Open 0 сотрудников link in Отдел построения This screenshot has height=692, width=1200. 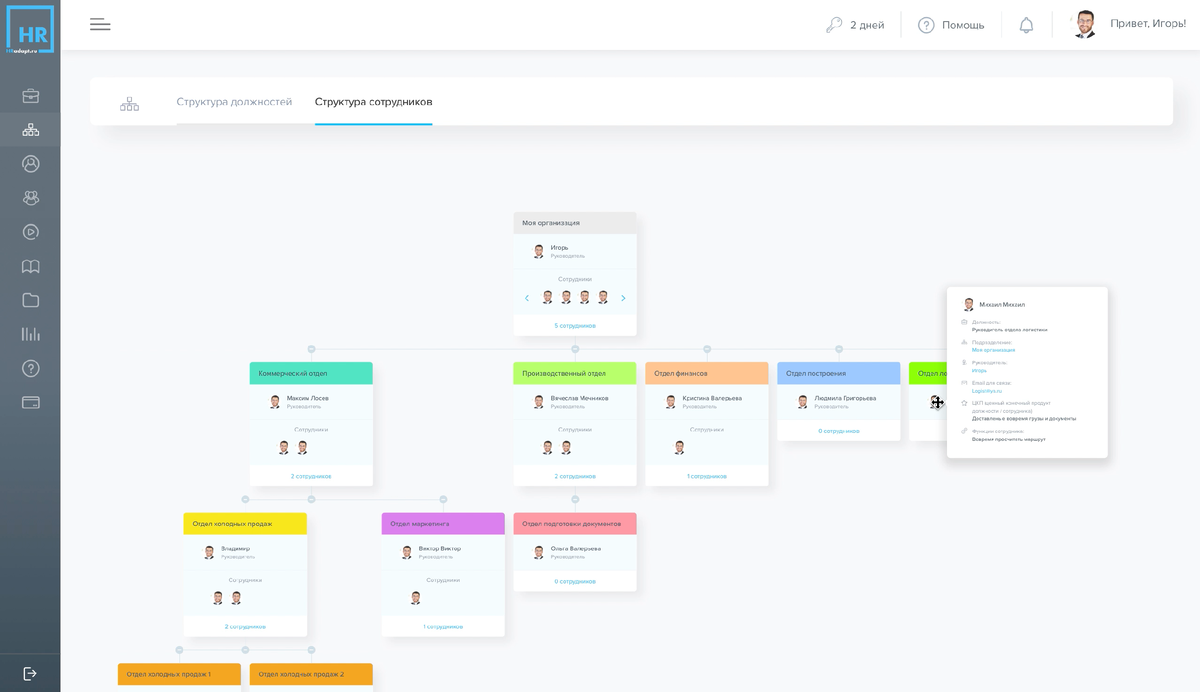click(x=839, y=431)
